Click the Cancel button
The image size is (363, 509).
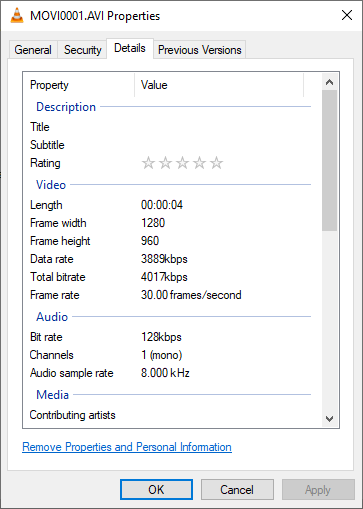point(237,490)
